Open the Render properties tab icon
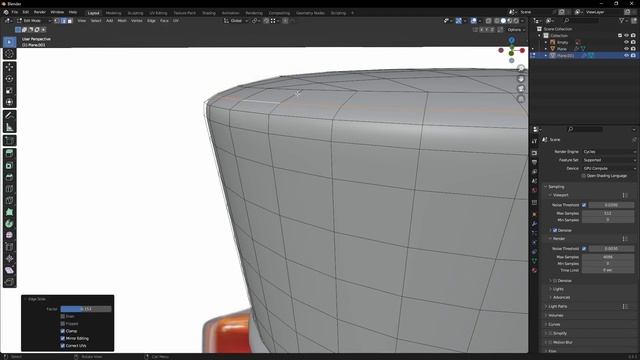Viewport: 640px width, 360px height. (534, 153)
